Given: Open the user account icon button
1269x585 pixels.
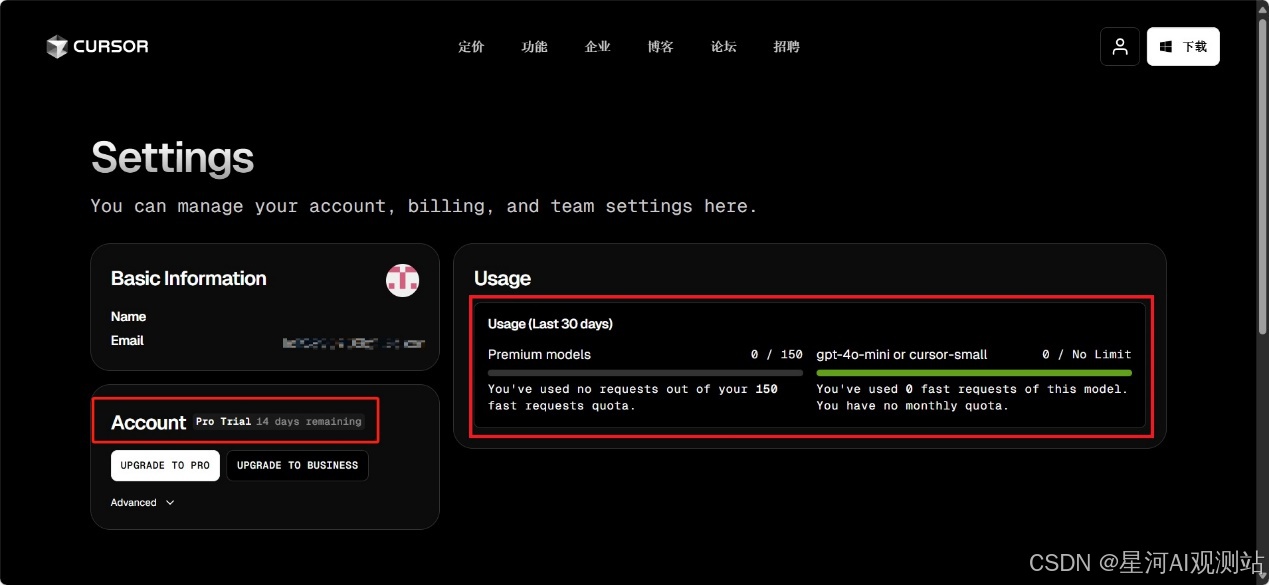Looking at the screenshot, I should (1120, 46).
